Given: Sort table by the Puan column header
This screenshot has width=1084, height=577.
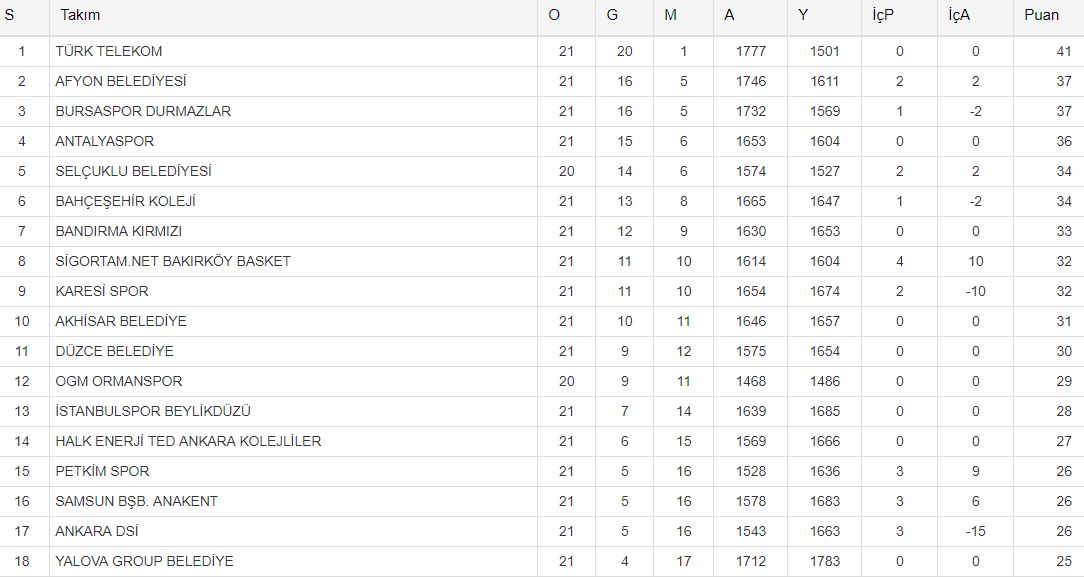Looking at the screenshot, I should coord(1041,15).
